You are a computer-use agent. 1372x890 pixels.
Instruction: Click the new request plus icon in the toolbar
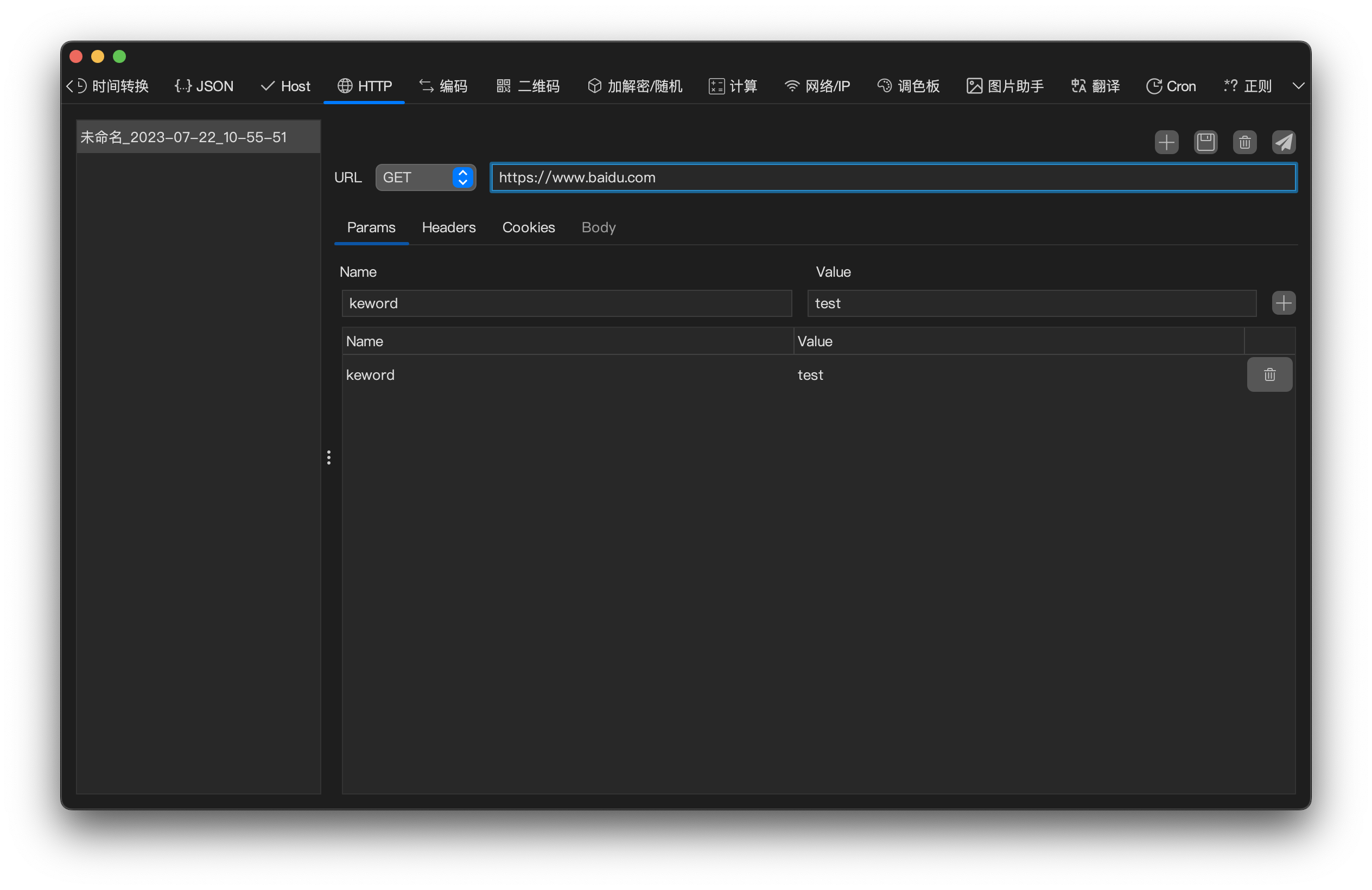click(1166, 142)
